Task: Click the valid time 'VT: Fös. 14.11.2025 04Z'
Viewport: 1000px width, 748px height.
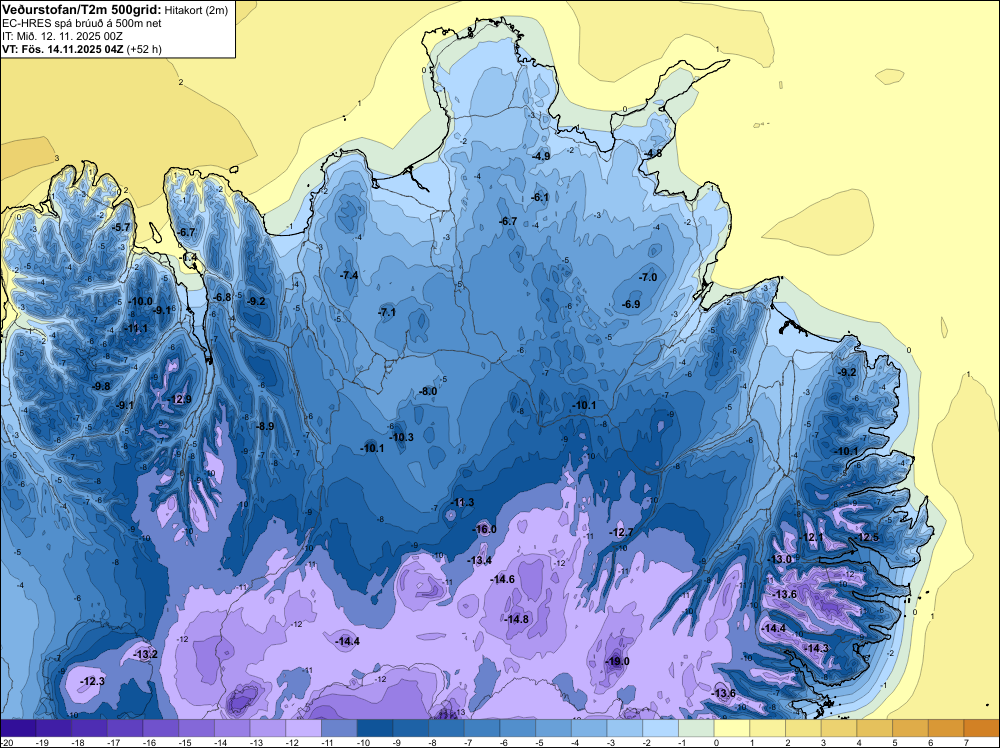Action: click(63, 49)
